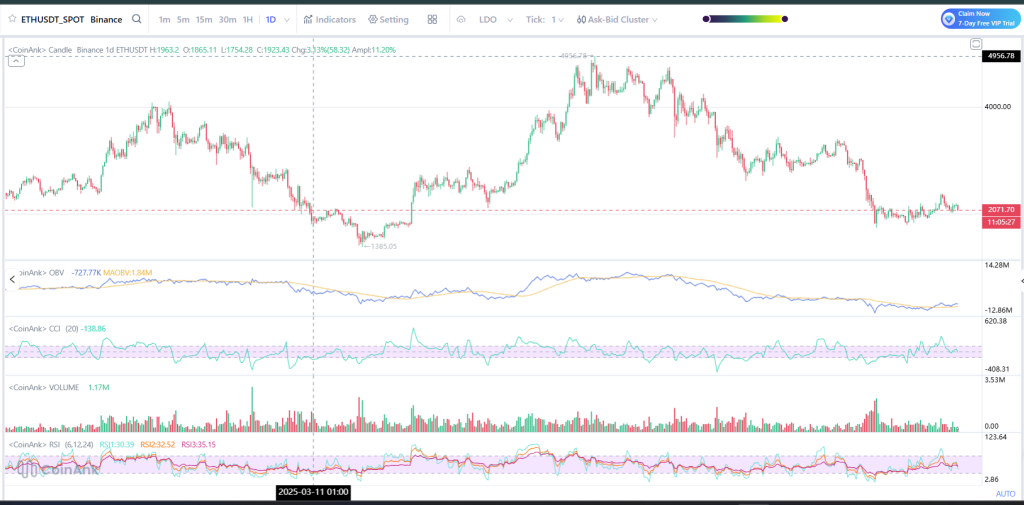Open the symbol search magnifier
Viewport: 1024px width, 505px height.
[136, 19]
